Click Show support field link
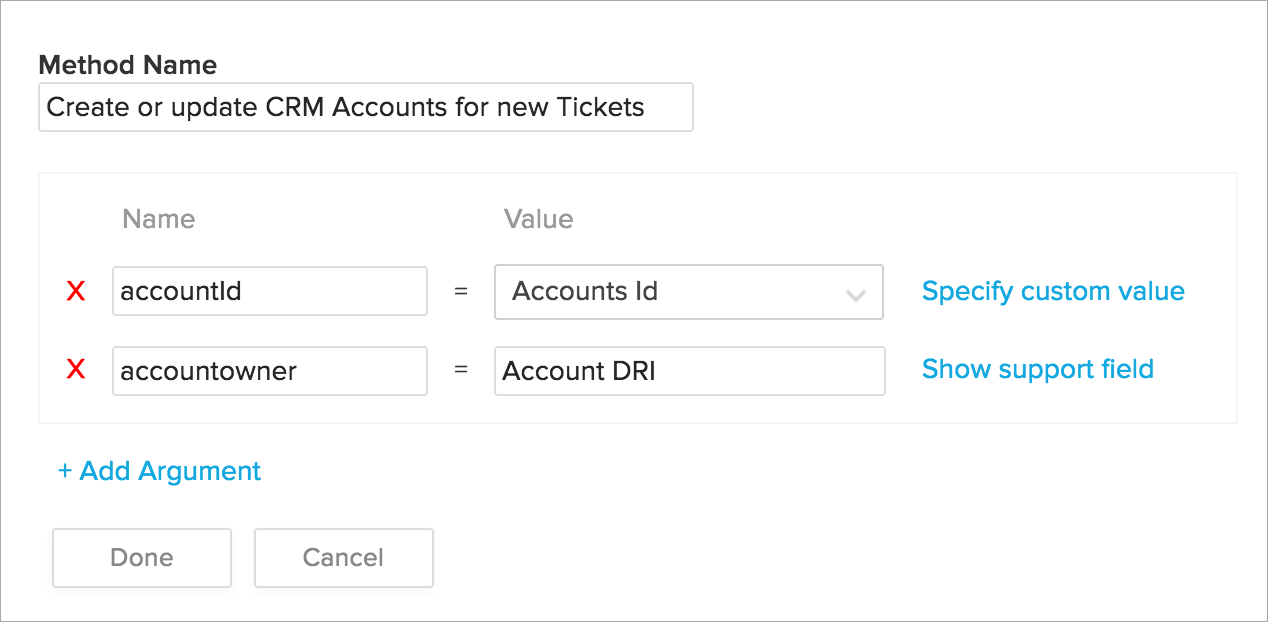This screenshot has height=622, width=1268. pos(1037,369)
